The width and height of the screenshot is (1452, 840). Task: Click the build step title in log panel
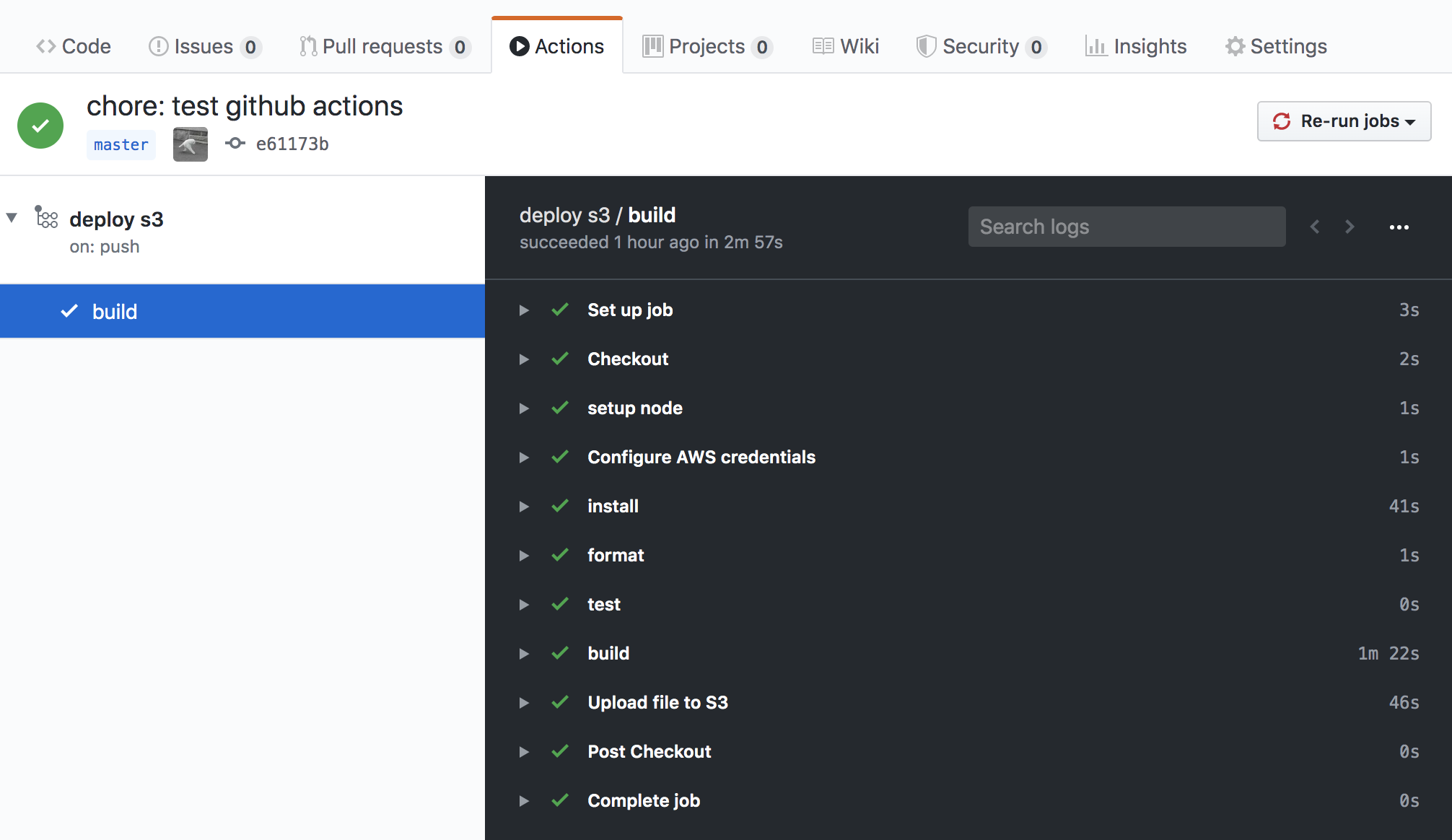pos(608,654)
